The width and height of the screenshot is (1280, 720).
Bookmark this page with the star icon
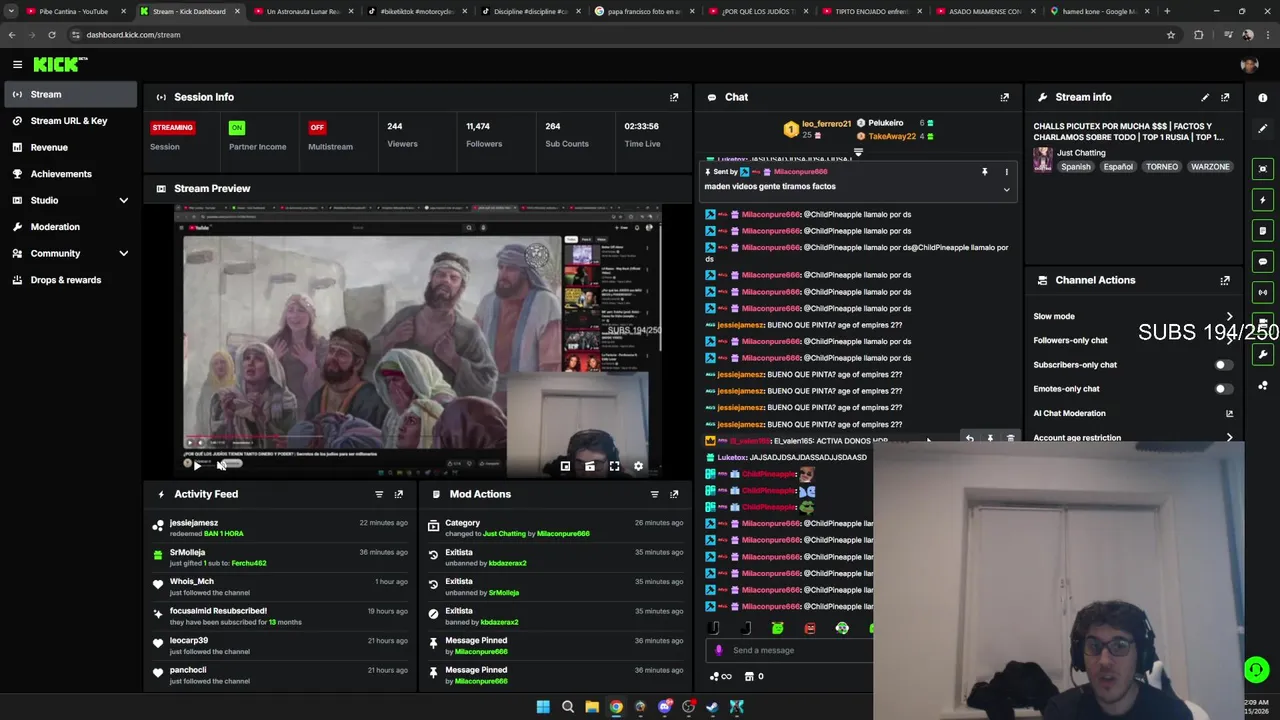click(1171, 35)
